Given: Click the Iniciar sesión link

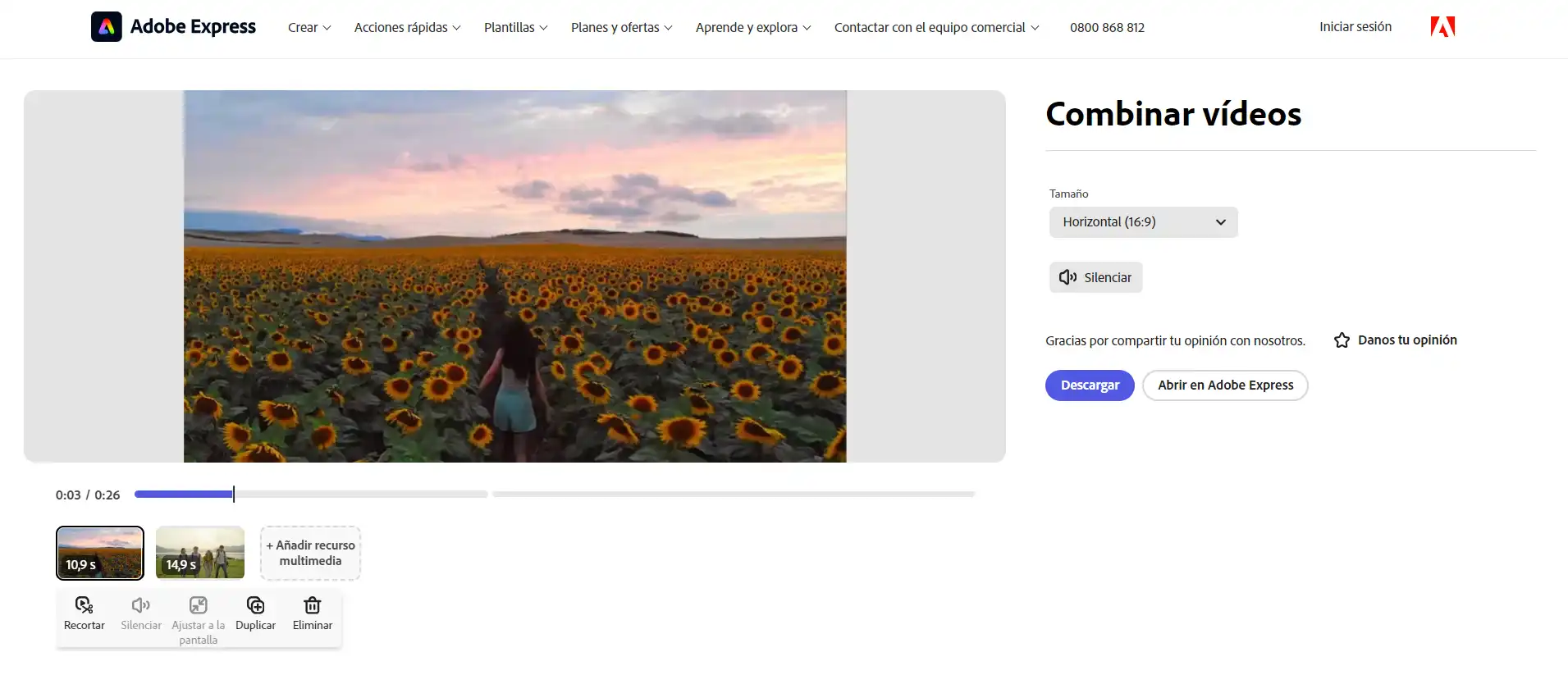Looking at the screenshot, I should pyautogui.click(x=1355, y=27).
